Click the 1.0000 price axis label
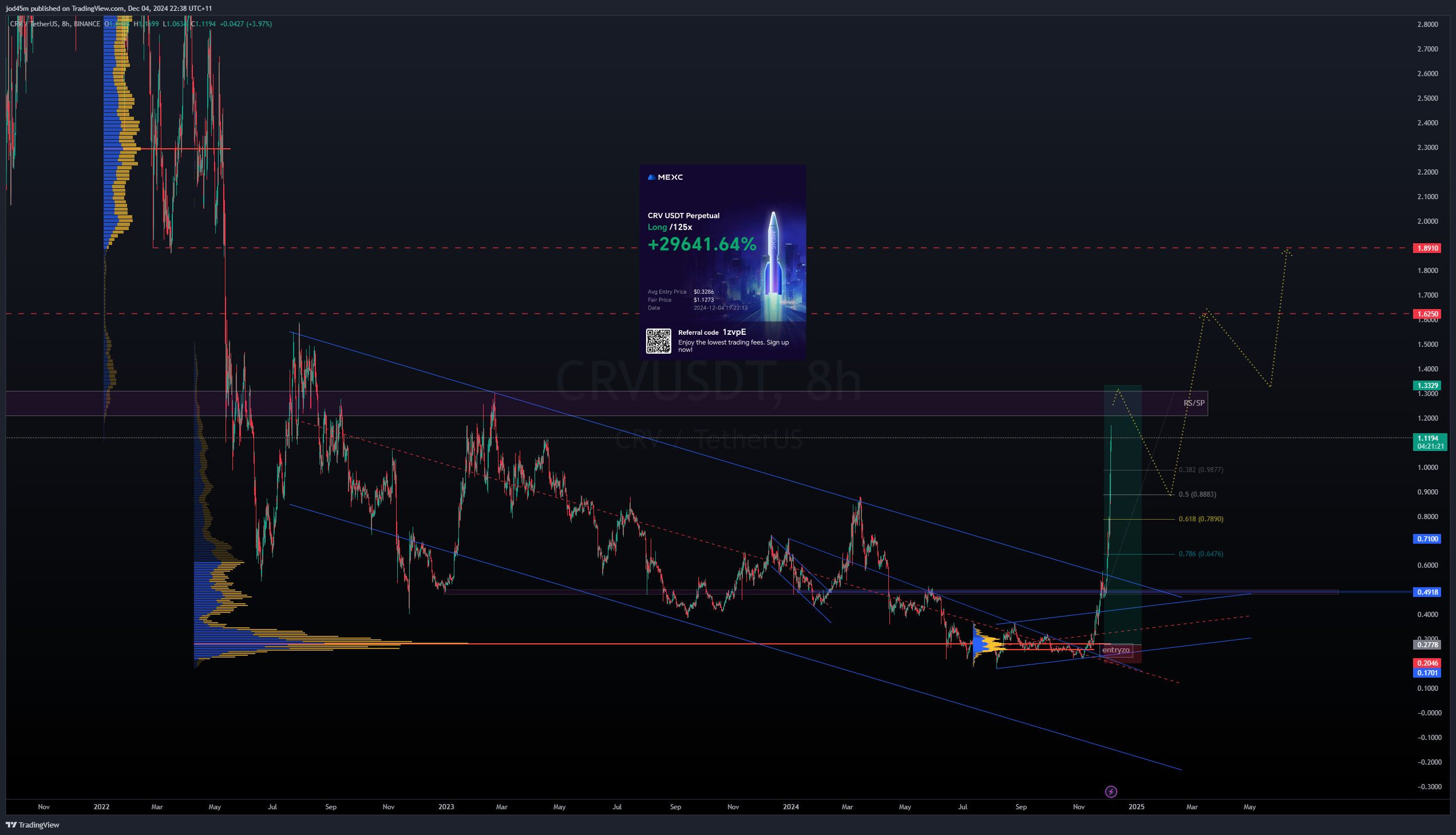Screen dimensions: 1456x835 (1427, 468)
